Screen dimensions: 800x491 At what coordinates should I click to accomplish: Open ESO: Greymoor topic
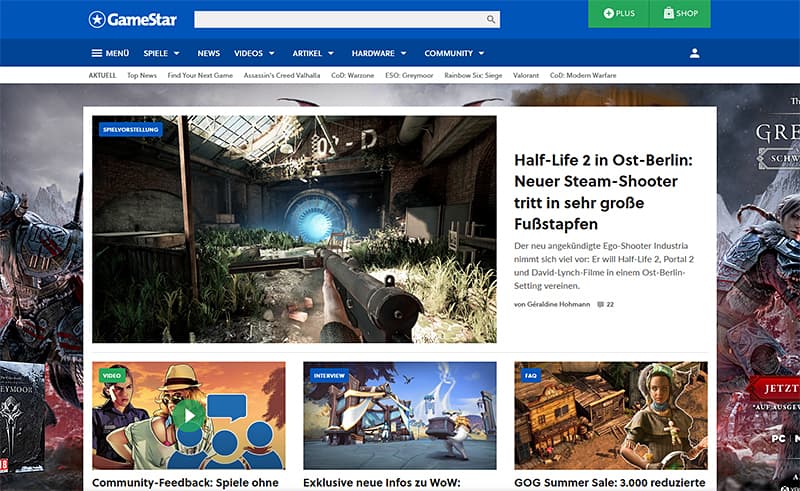pyautogui.click(x=409, y=75)
